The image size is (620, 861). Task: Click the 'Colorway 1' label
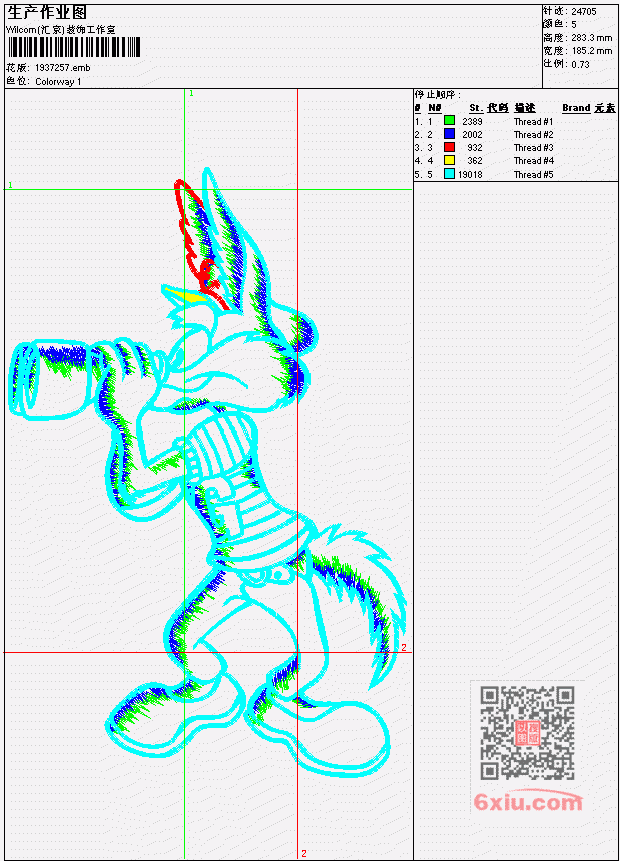tap(58, 82)
